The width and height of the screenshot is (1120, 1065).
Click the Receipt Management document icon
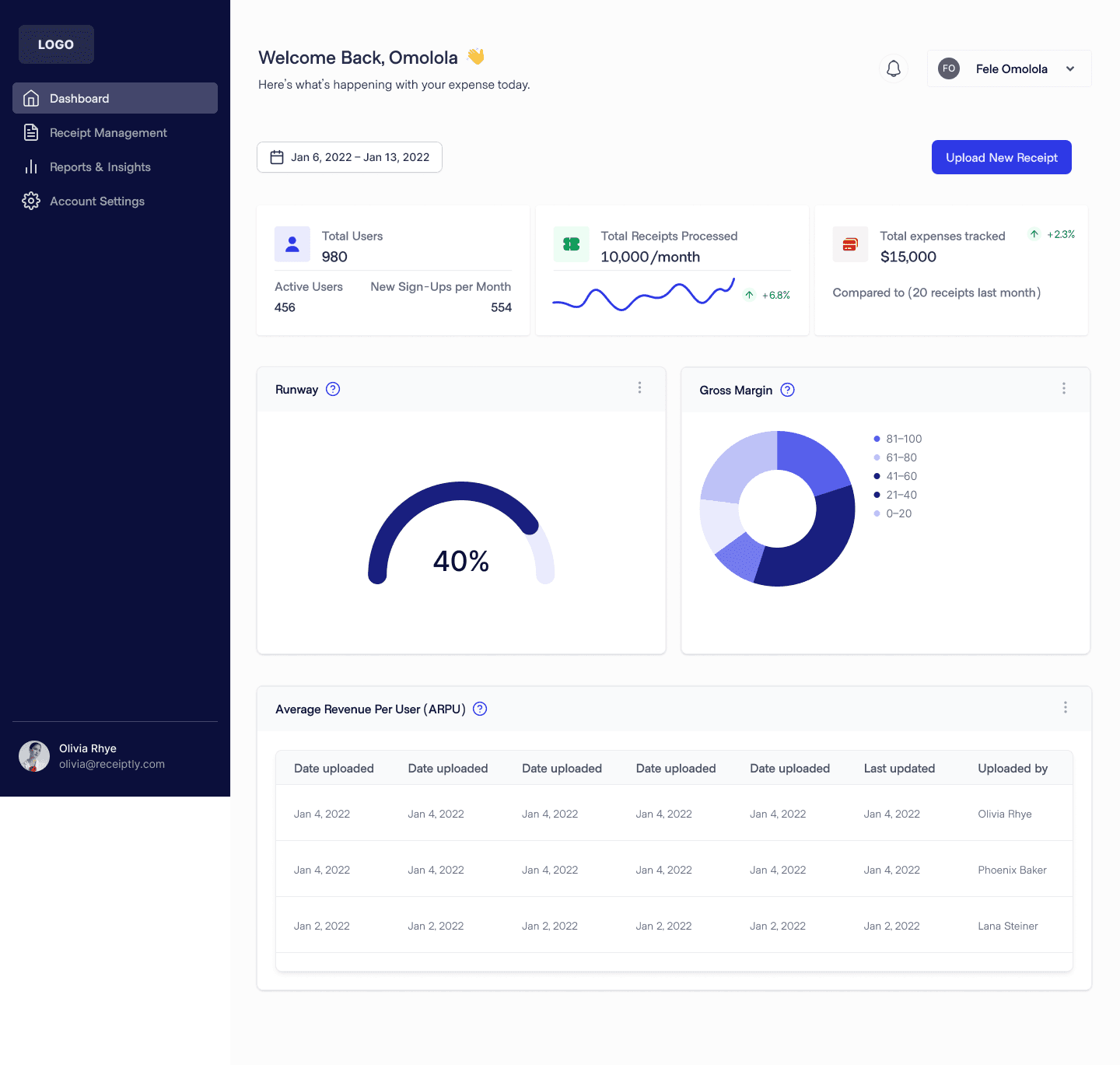pos(31,132)
